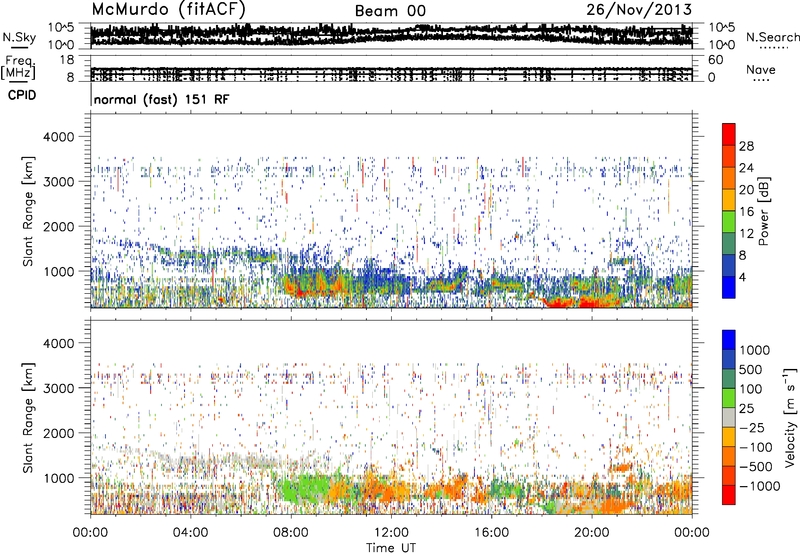Click the 'Nave' legend label
This screenshot has width=800, height=554.
pyautogui.click(x=761, y=69)
